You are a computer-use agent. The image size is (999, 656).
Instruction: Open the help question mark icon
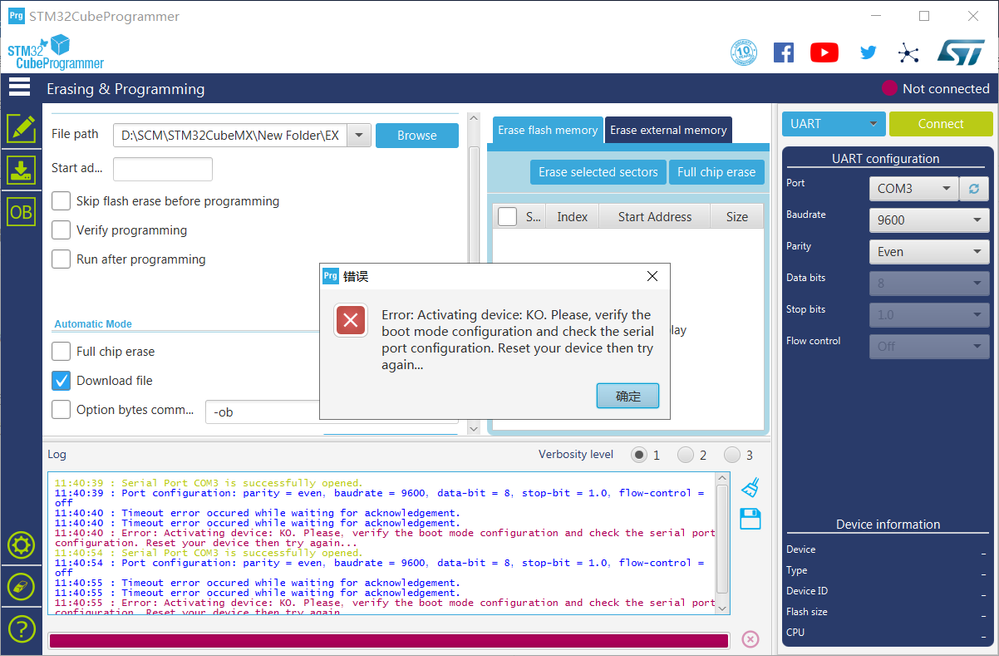point(21,629)
